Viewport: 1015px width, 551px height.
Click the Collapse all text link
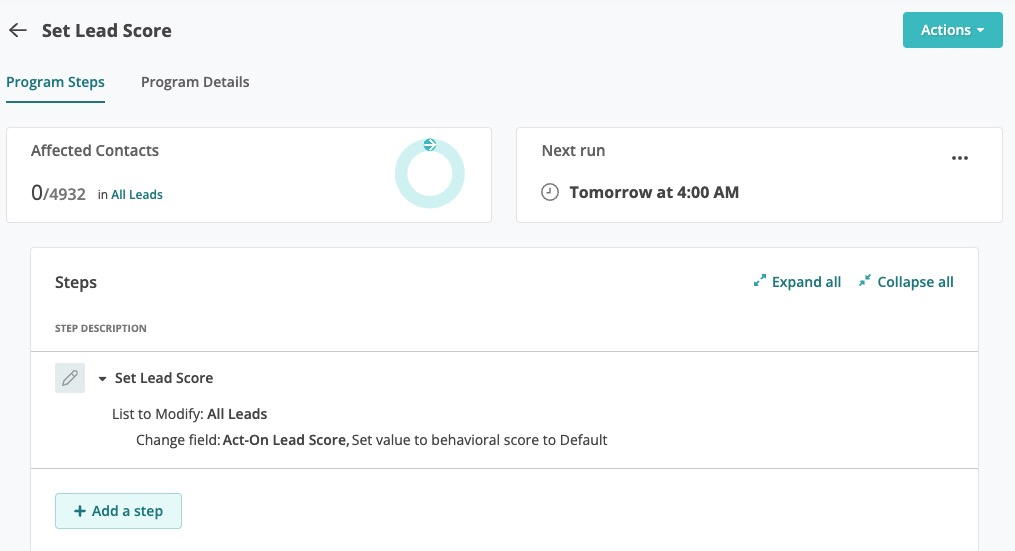[x=915, y=282]
